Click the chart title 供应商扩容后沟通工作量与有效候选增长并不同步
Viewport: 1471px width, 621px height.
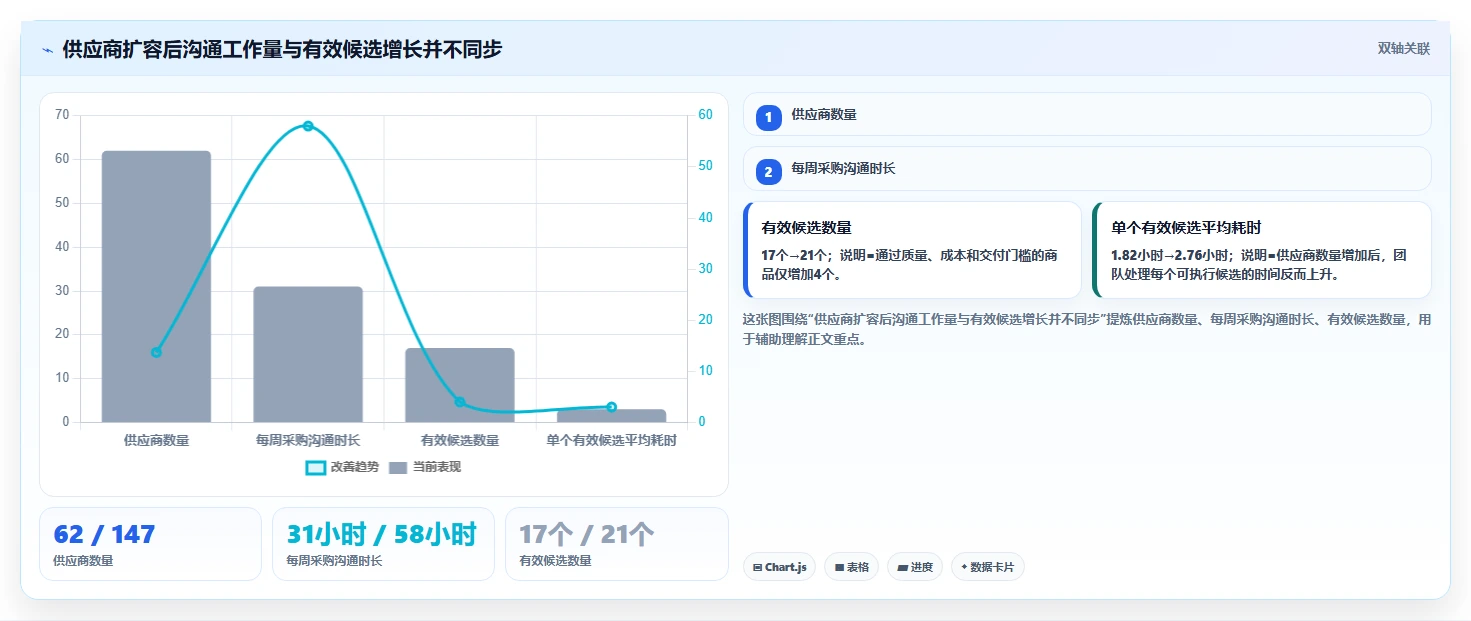pyautogui.click(x=282, y=49)
